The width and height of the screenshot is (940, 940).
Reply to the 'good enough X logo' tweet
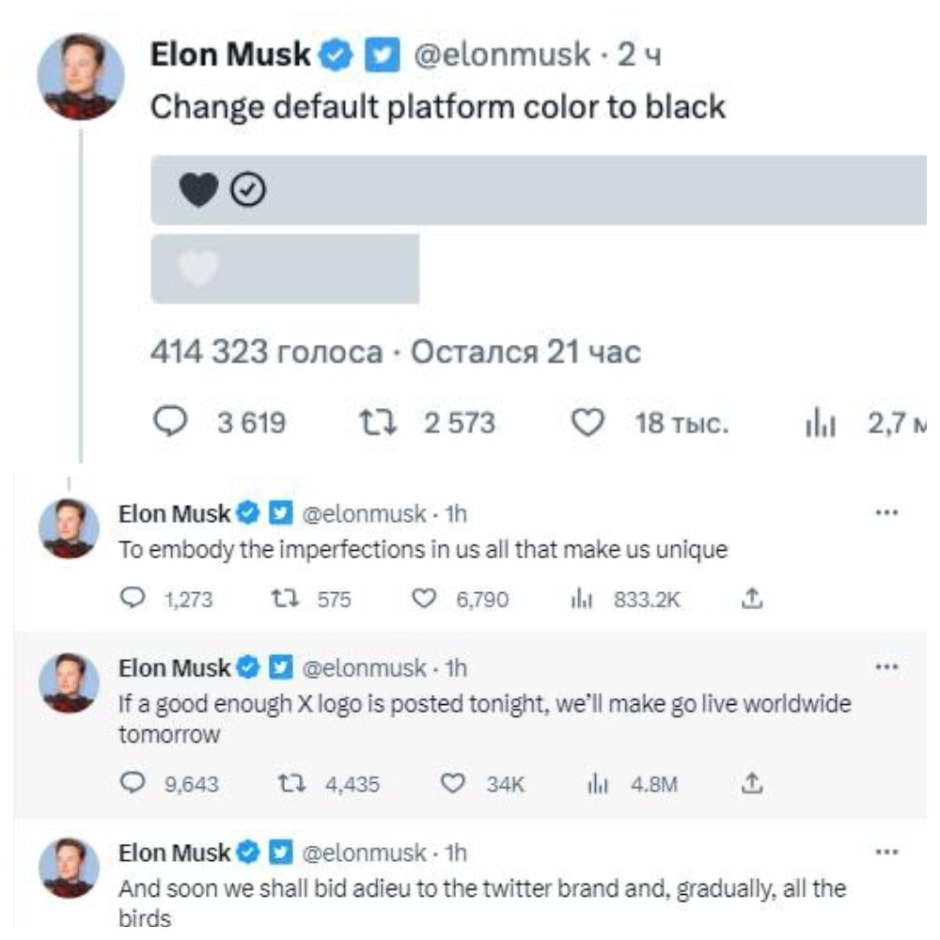[x=132, y=784]
